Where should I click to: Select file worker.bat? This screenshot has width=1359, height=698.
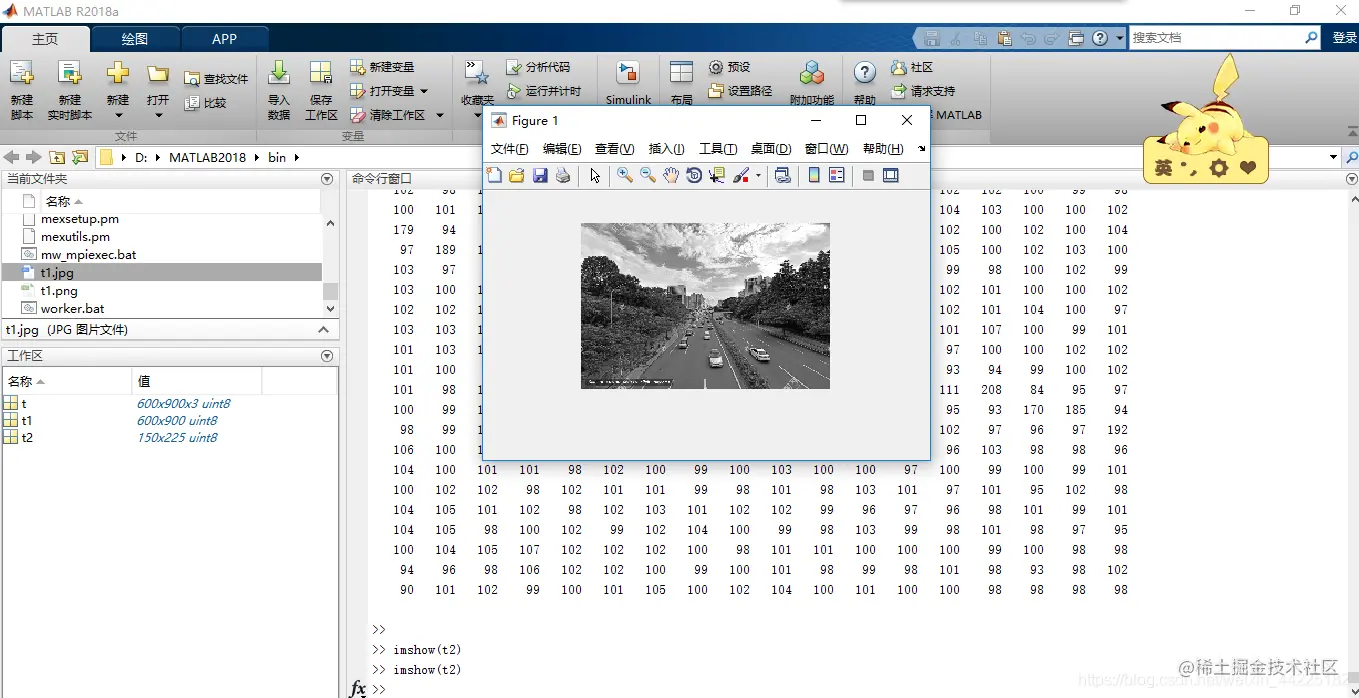coord(72,309)
